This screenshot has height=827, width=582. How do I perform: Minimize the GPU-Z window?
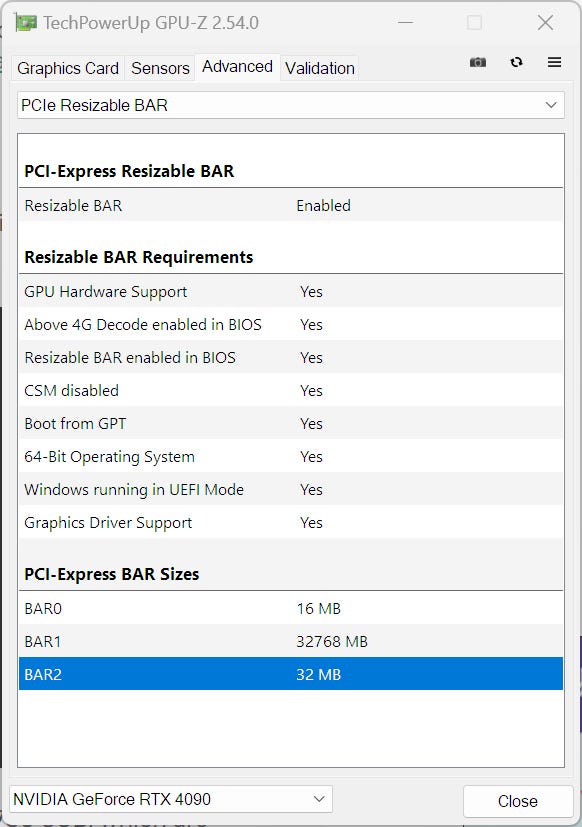point(405,23)
